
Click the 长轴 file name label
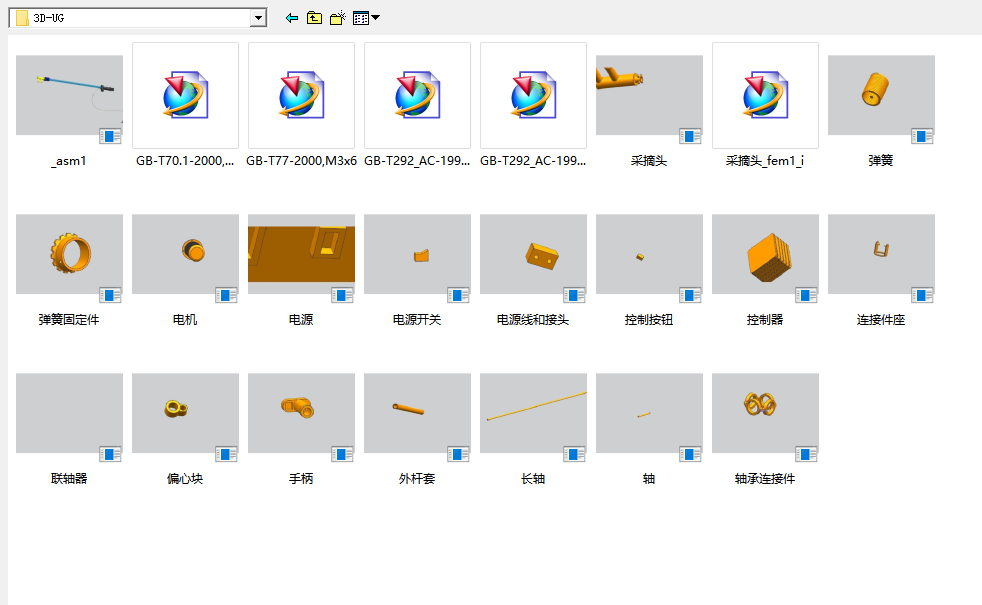(533, 479)
